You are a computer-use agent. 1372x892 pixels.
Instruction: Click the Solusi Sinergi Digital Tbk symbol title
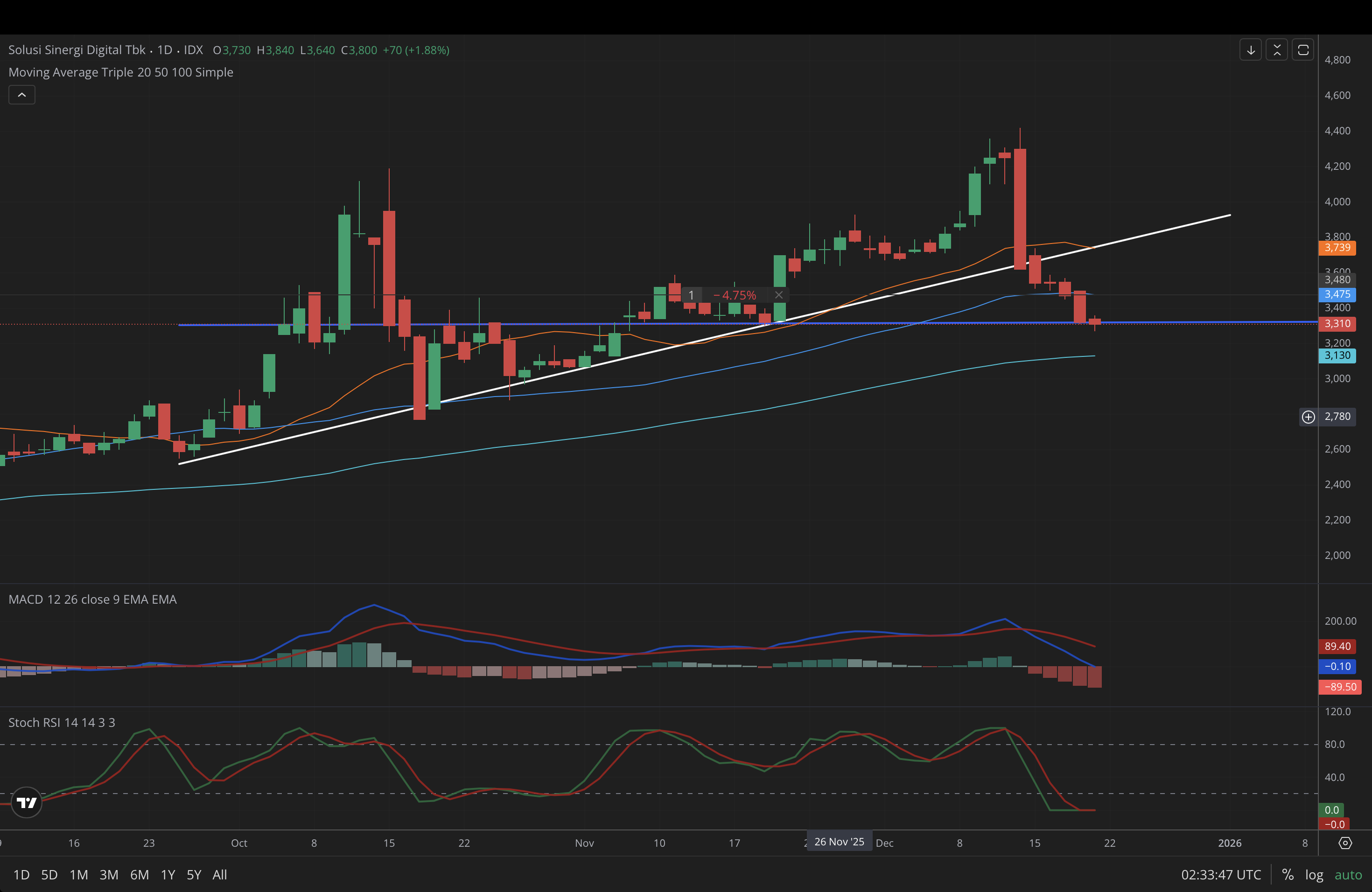[77, 50]
